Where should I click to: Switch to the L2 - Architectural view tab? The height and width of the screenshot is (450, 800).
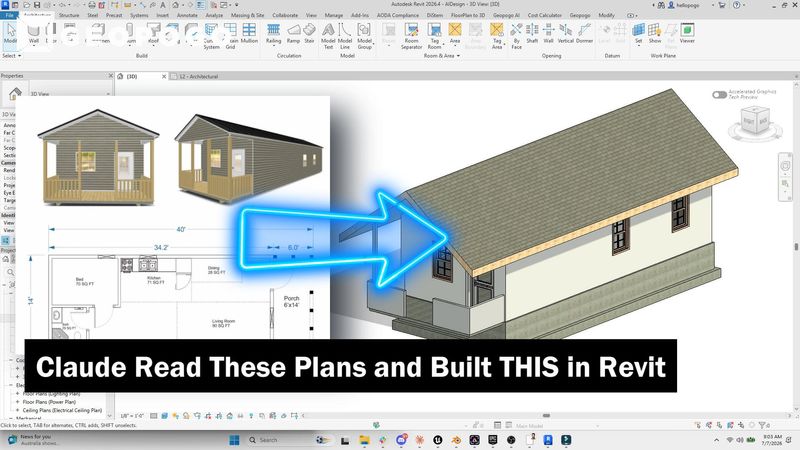(x=198, y=77)
